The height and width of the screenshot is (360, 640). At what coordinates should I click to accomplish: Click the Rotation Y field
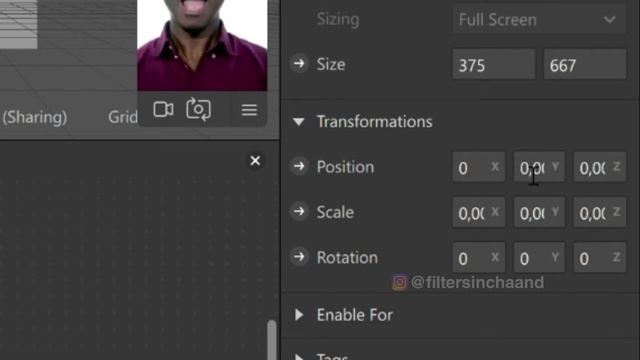click(x=539, y=258)
